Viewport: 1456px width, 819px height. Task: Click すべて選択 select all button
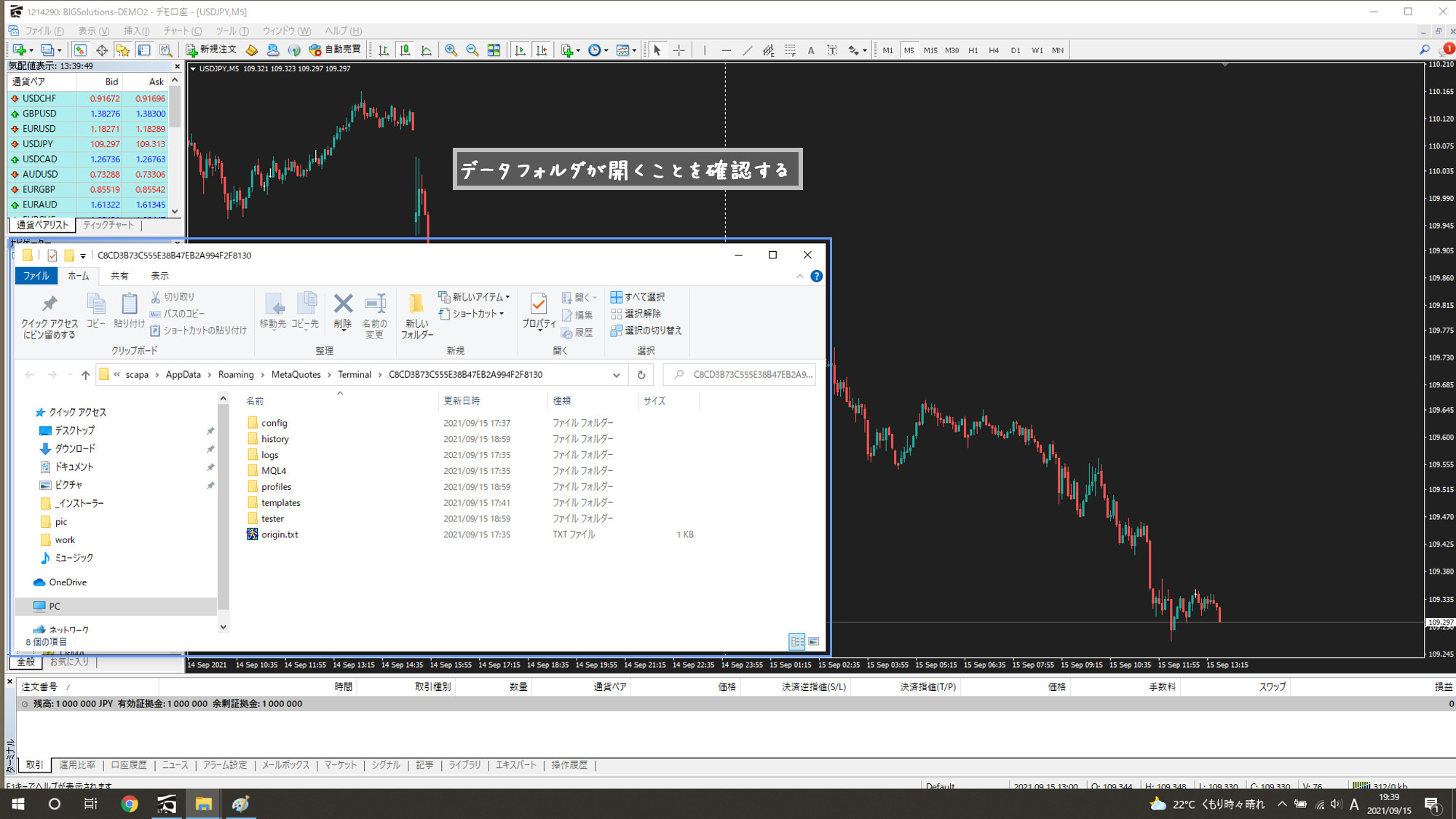click(x=638, y=297)
